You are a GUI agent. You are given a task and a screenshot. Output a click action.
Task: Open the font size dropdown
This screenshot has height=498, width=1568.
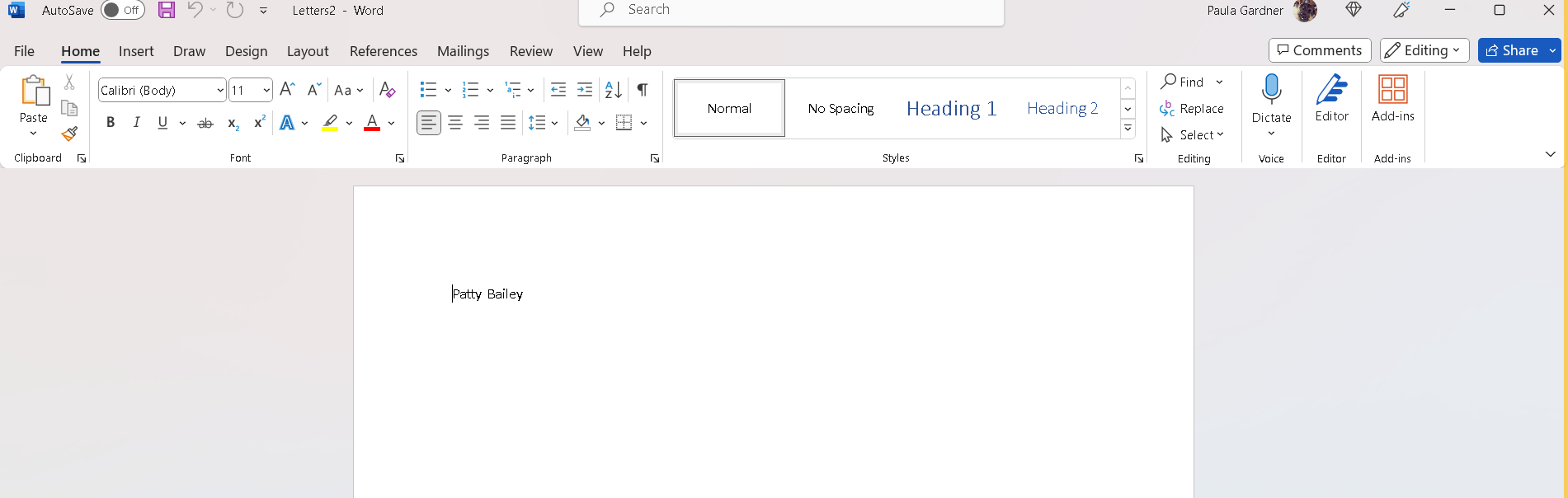pos(266,90)
